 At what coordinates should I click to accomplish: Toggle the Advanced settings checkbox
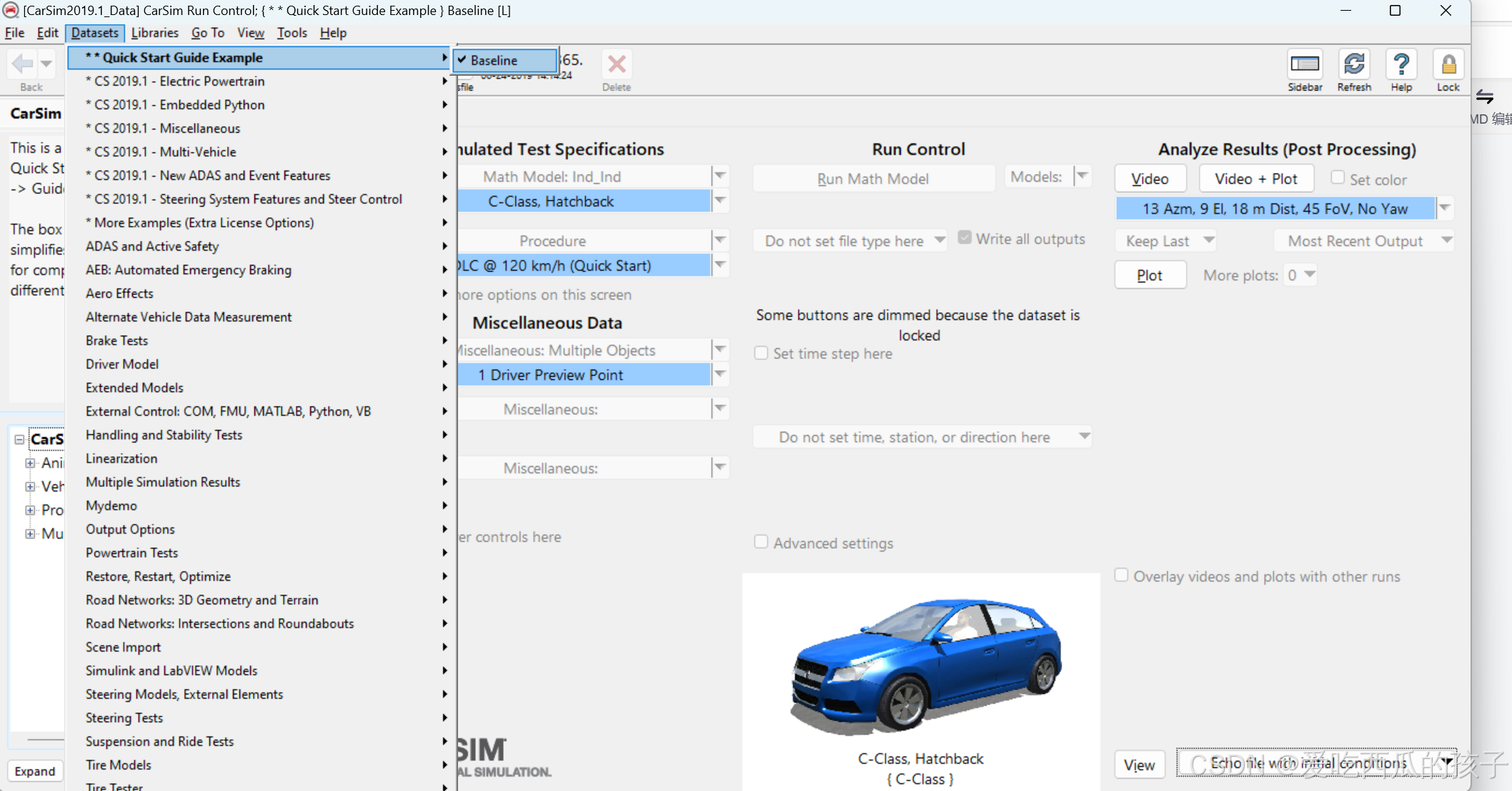pyautogui.click(x=761, y=542)
